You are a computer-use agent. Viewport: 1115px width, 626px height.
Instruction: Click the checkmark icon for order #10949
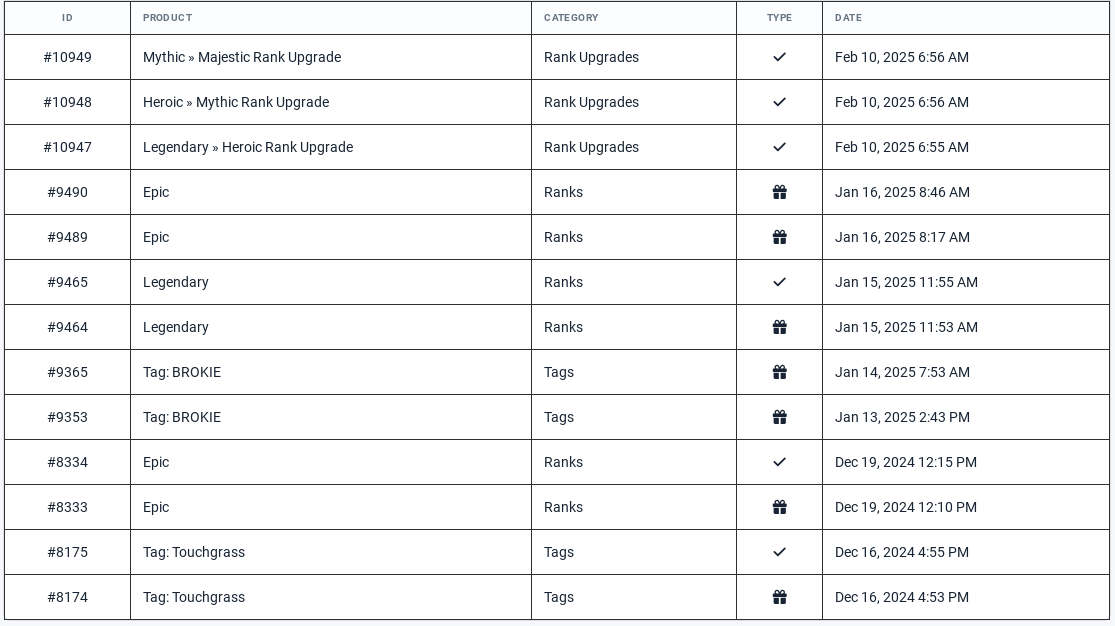coord(779,57)
